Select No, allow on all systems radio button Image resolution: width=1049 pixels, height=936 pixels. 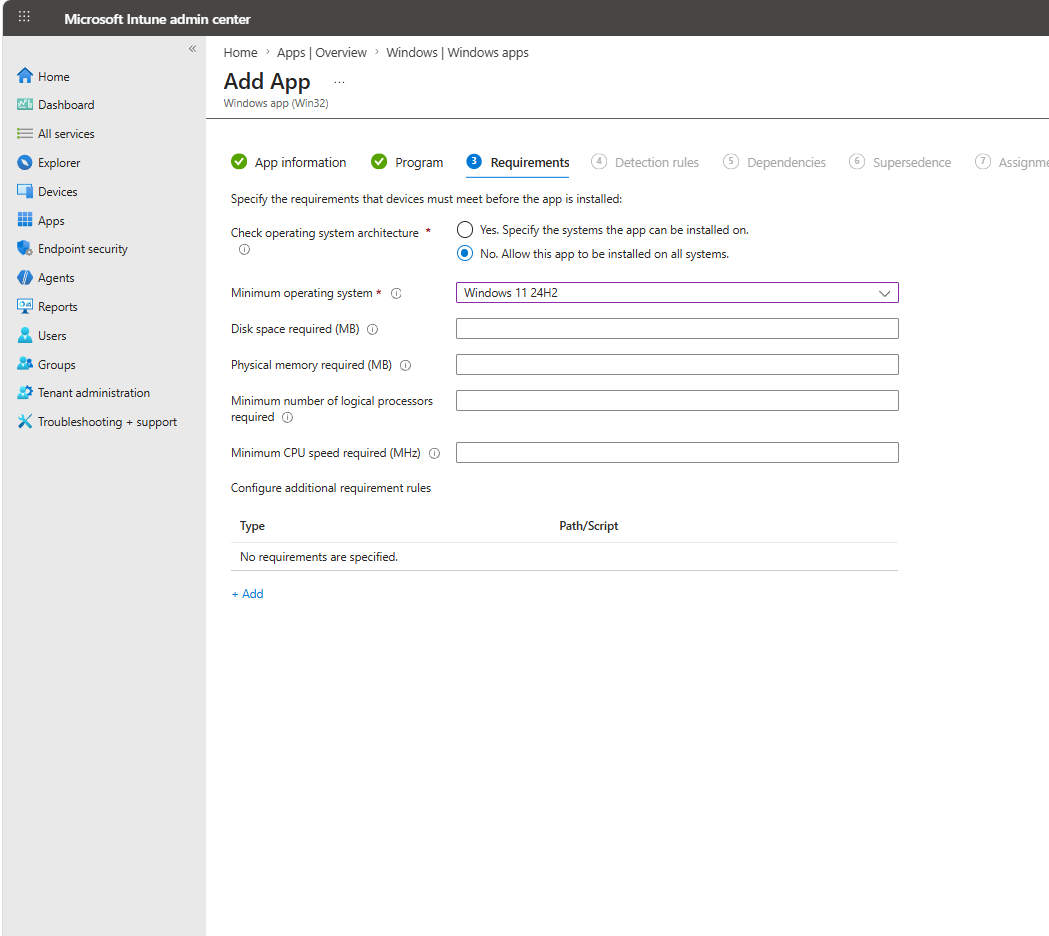pyautogui.click(x=465, y=254)
